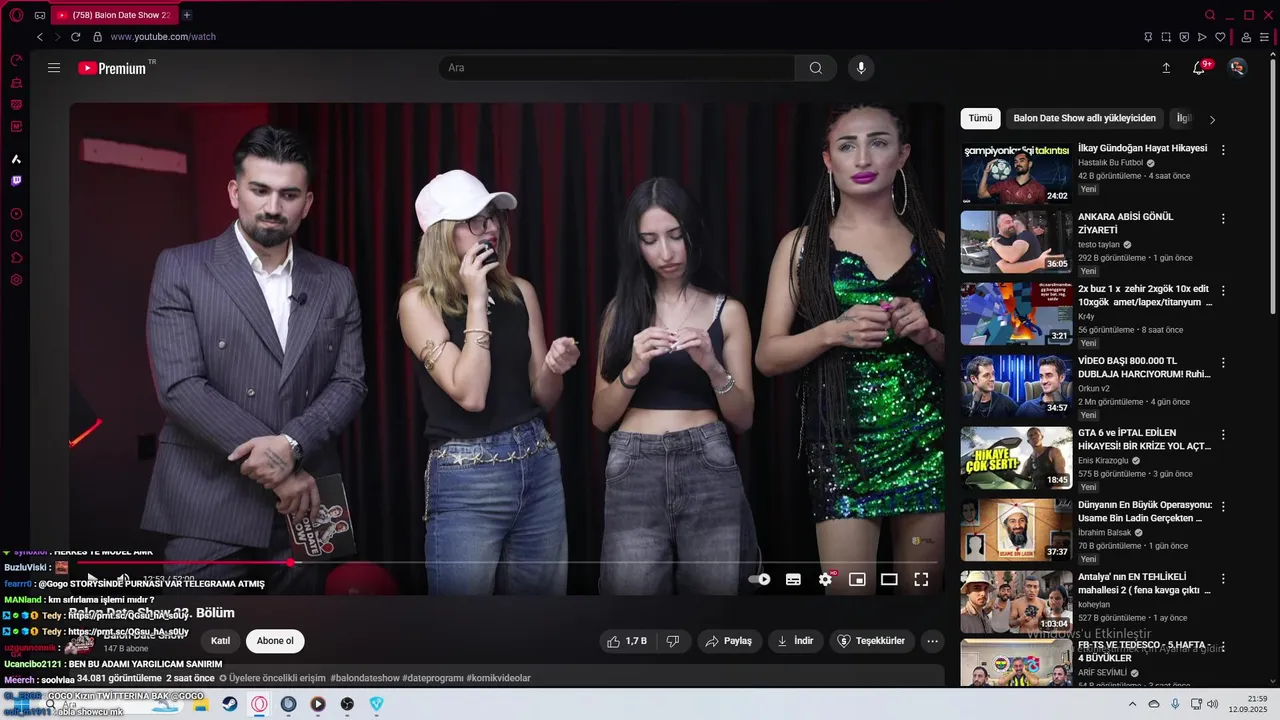Open Usame Bin Ladin video thumbnail
The image size is (1280, 720).
(1016, 530)
